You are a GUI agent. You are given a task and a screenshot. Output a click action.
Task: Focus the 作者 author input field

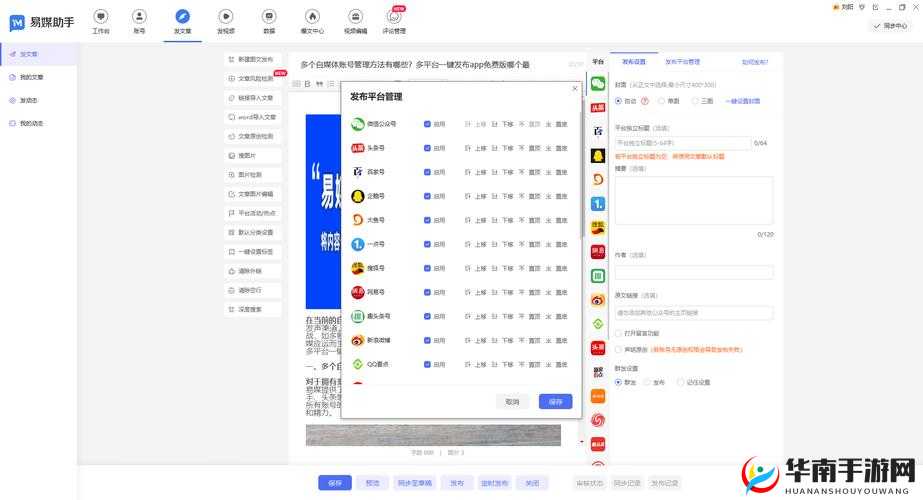pyautogui.click(x=694, y=271)
